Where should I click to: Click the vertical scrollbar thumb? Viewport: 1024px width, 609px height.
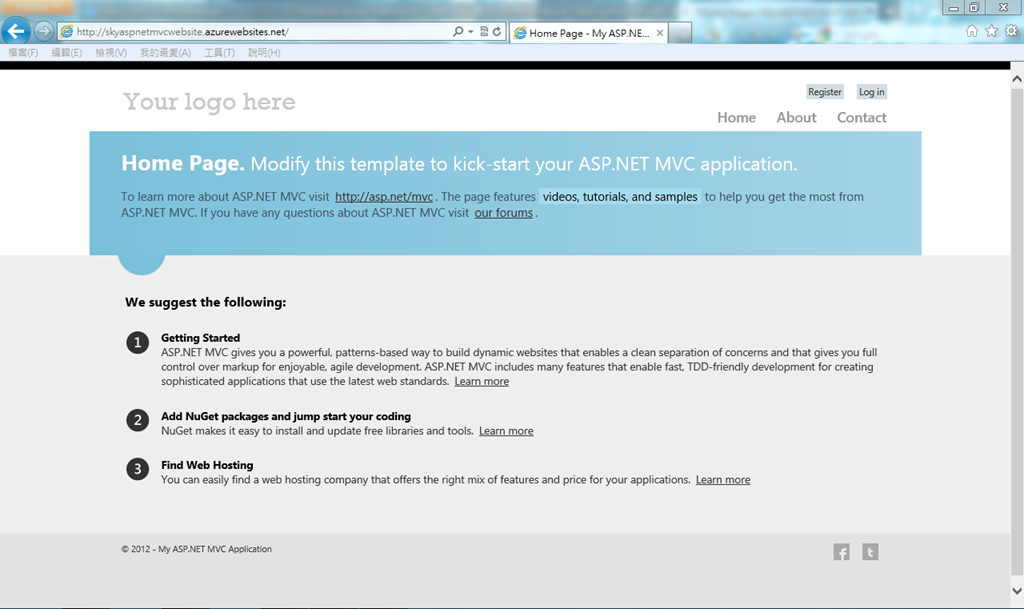tap(1017, 332)
